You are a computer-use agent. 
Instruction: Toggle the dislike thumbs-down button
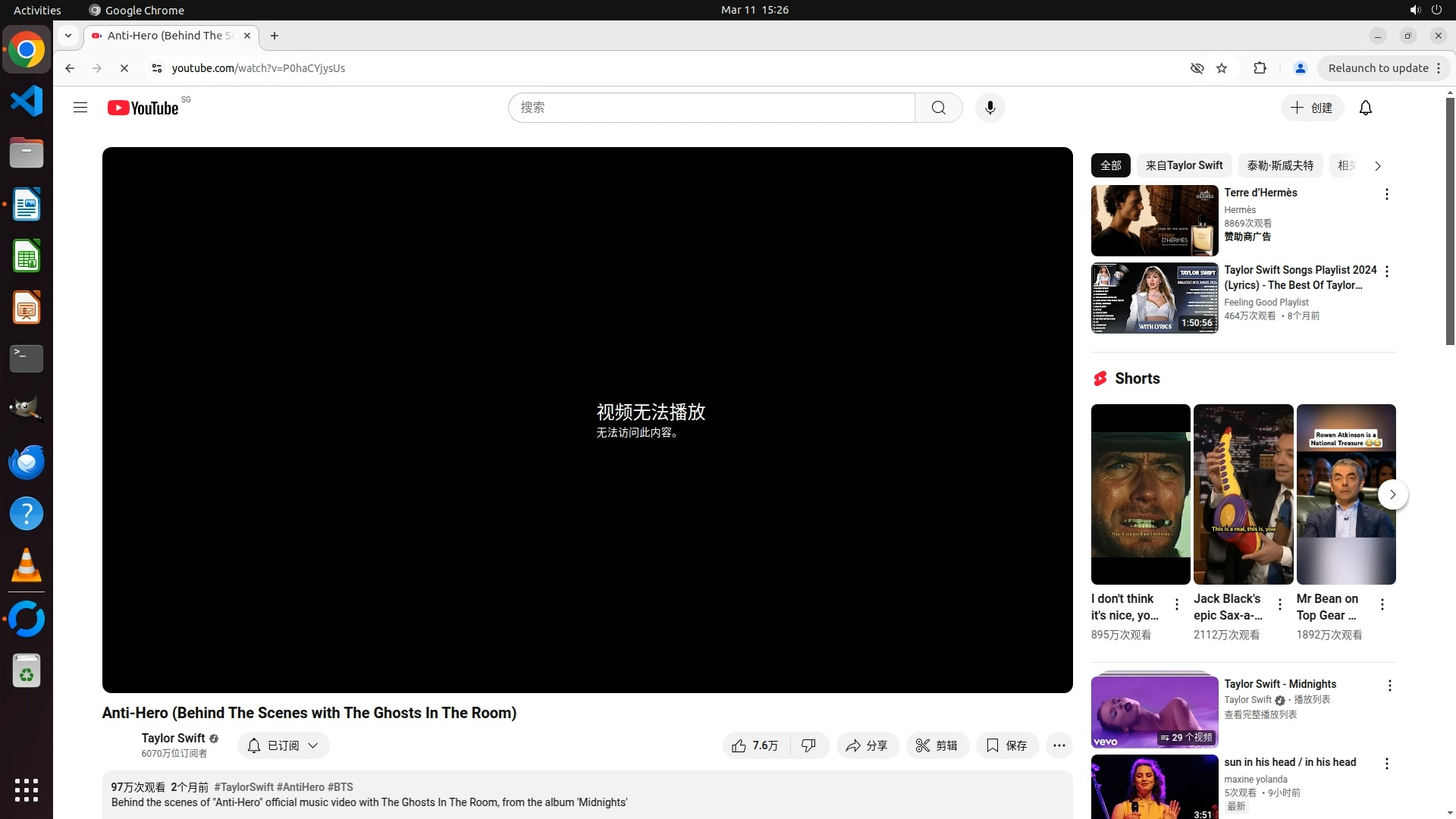pyautogui.click(x=809, y=745)
